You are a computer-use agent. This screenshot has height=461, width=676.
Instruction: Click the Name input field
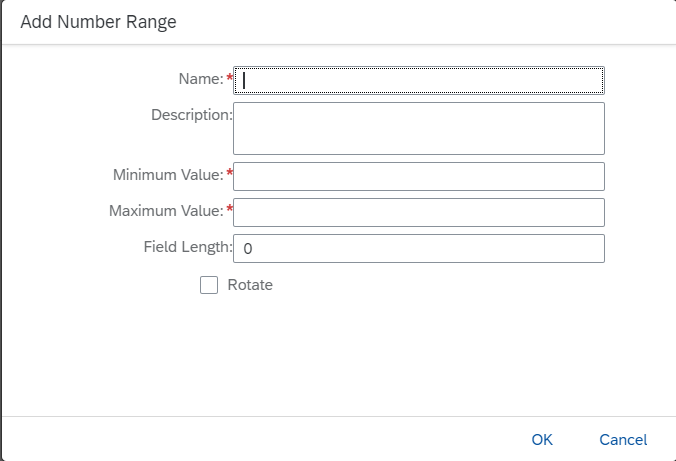click(418, 80)
